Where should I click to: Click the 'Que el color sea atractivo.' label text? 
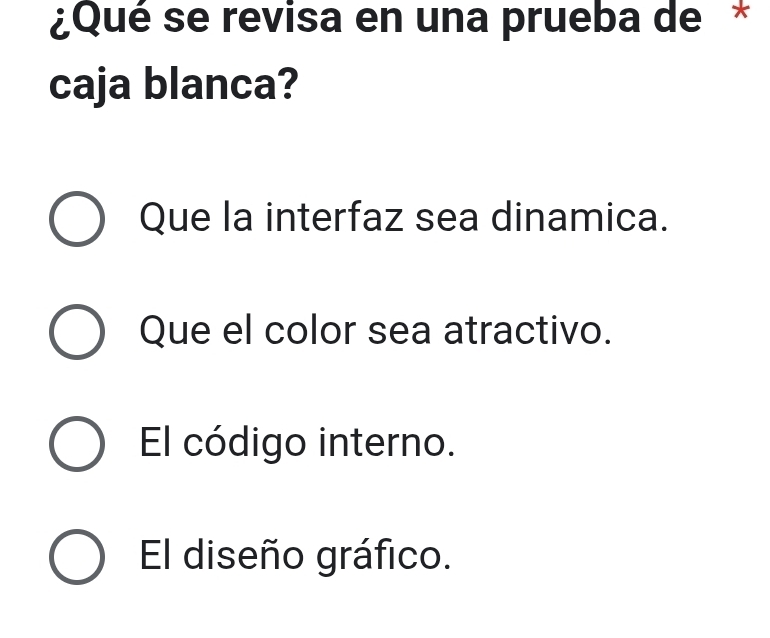pos(376,331)
